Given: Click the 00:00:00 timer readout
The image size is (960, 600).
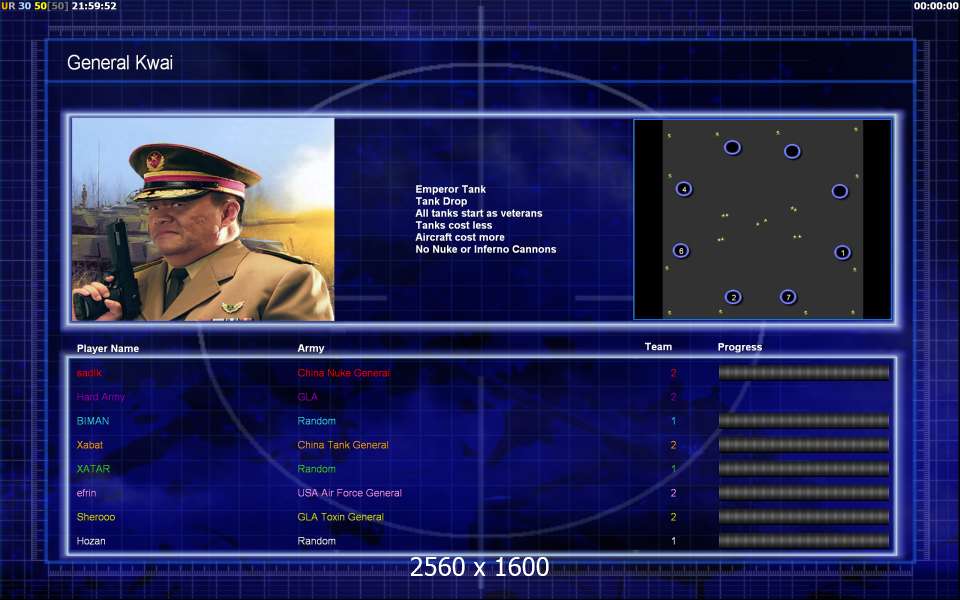Looking at the screenshot, I should coord(936,6).
